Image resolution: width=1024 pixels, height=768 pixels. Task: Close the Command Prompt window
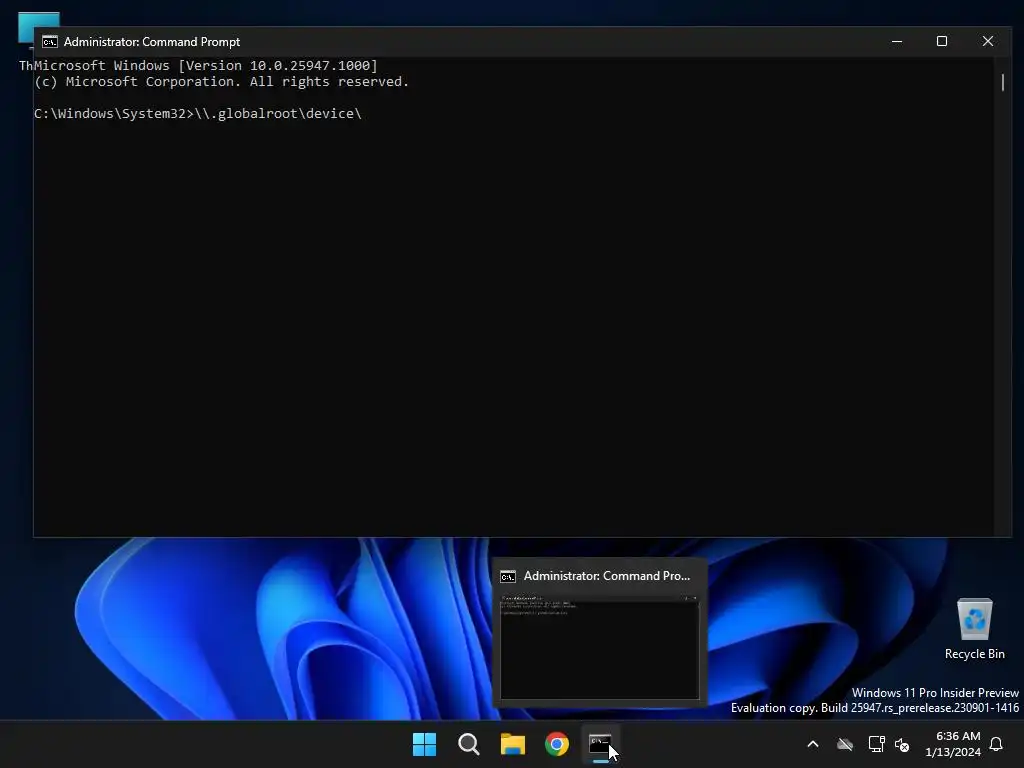pyautogui.click(x=988, y=41)
